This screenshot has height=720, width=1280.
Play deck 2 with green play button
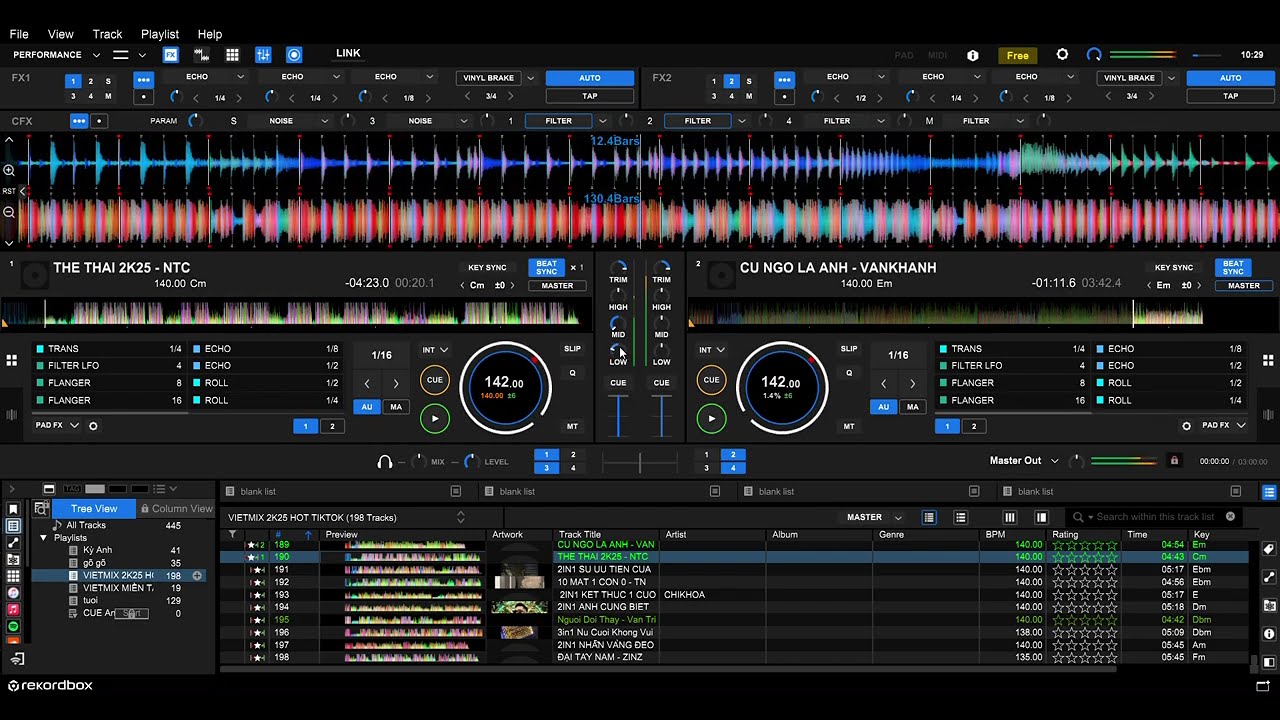pyautogui.click(x=711, y=419)
